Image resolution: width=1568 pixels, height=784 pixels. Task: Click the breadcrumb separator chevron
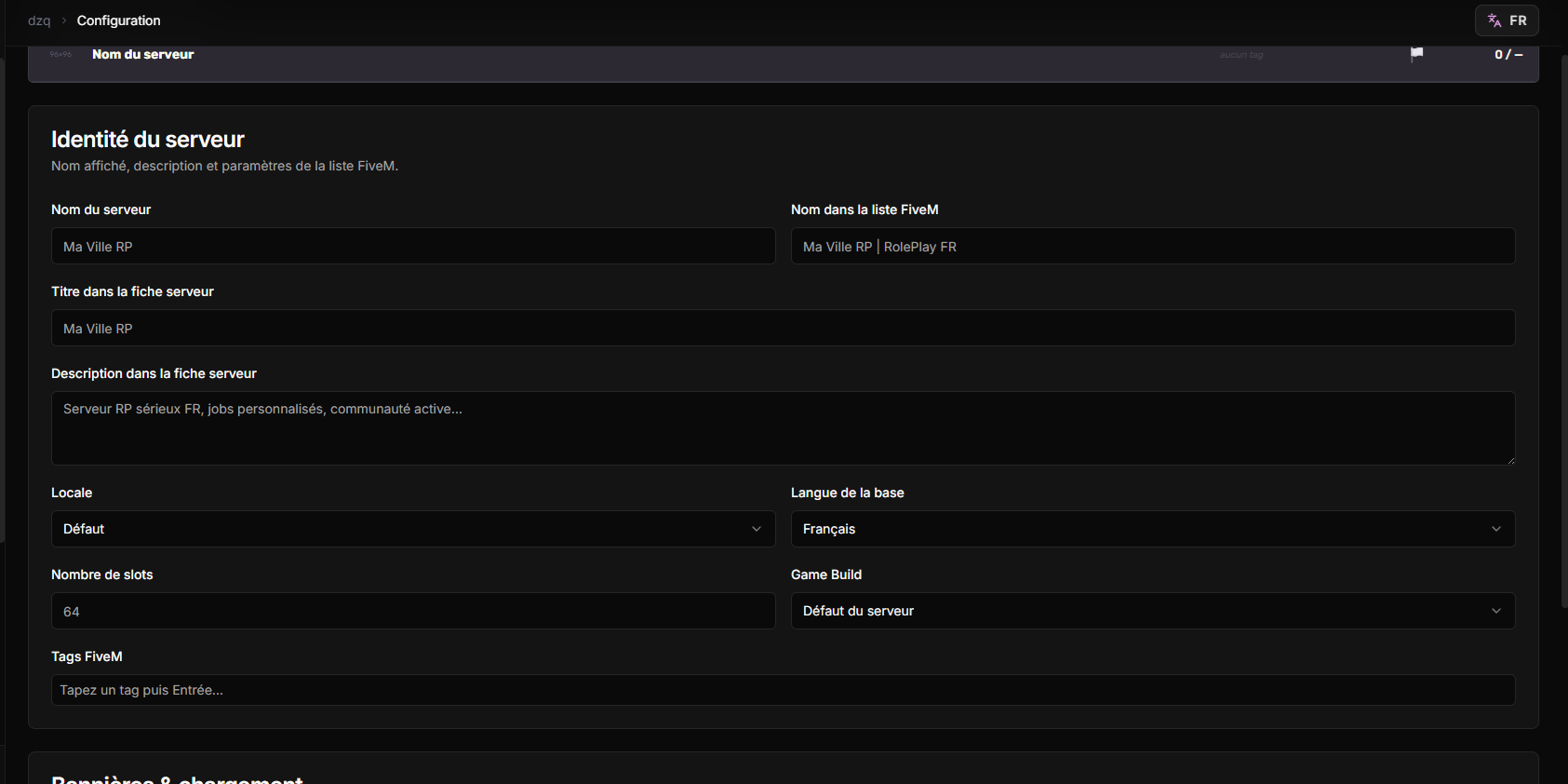click(63, 20)
